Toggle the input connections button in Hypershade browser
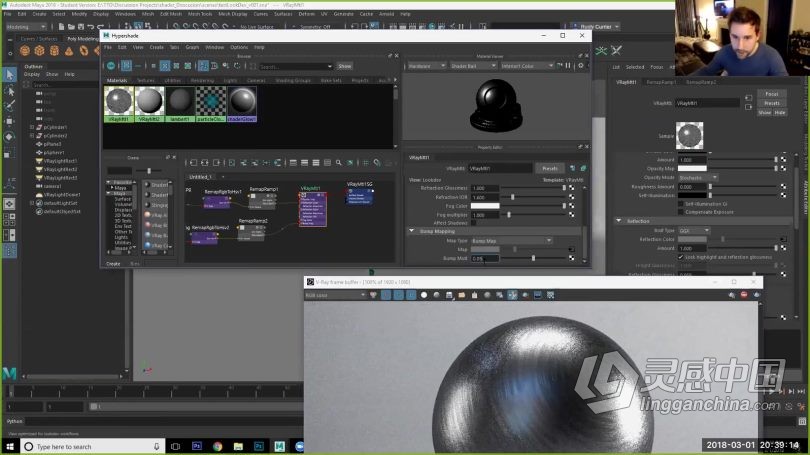Image resolution: width=810 pixels, height=455 pixels. pos(204,66)
